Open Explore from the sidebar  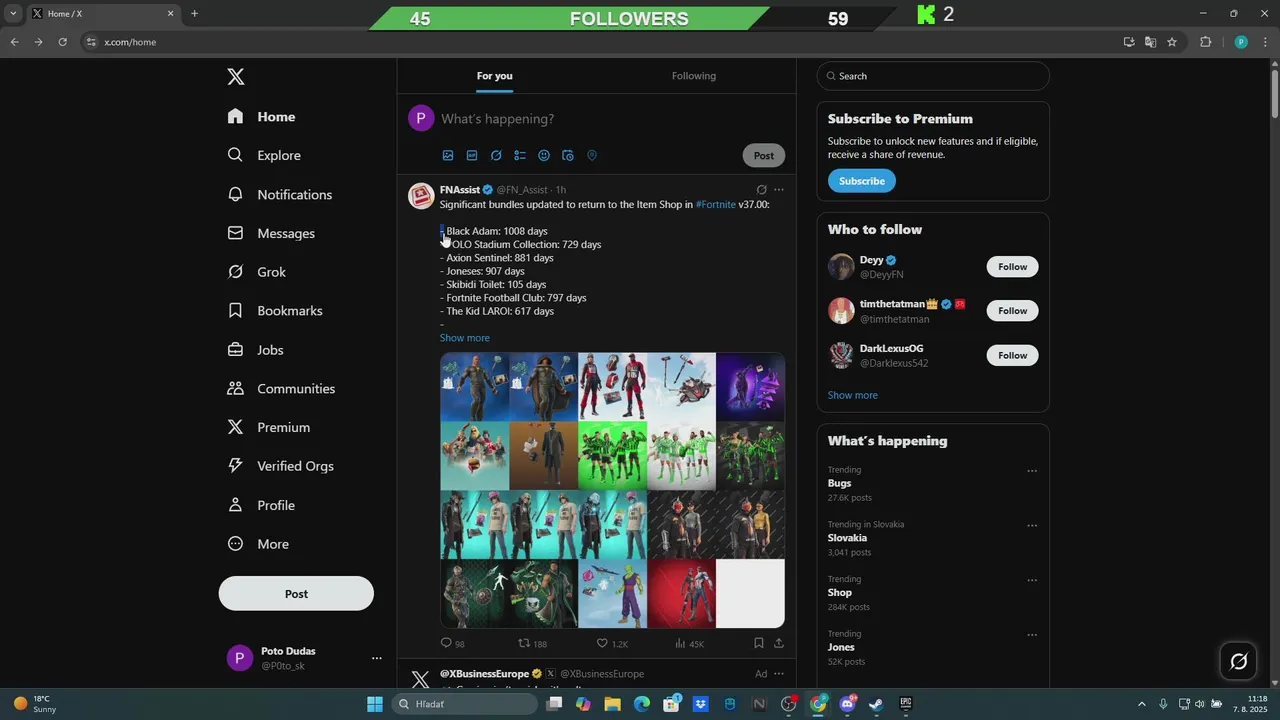[x=264, y=156]
